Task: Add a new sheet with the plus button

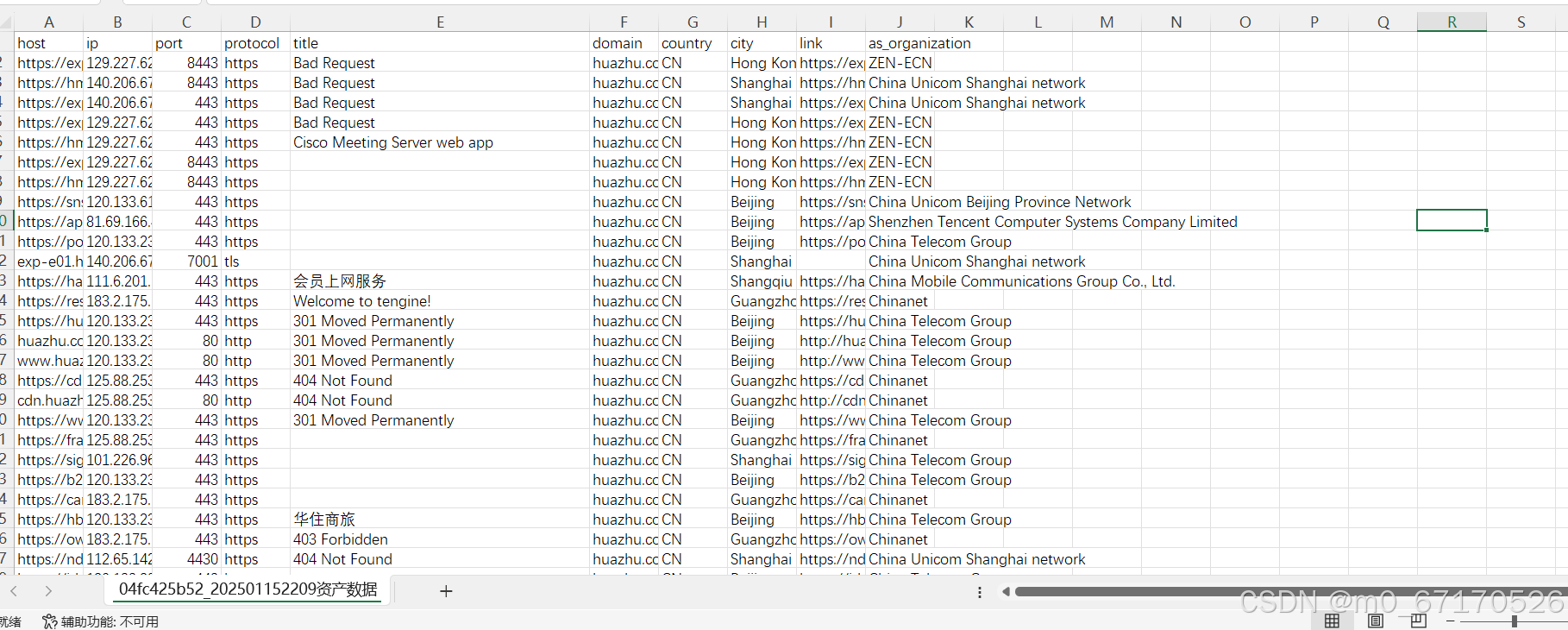Action: pyautogui.click(x=446, y=591)
